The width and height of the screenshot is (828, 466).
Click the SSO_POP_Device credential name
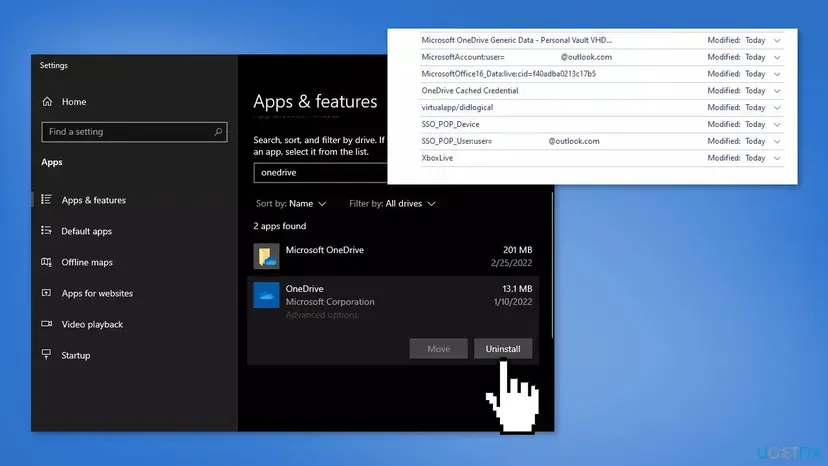click(450, 125)
